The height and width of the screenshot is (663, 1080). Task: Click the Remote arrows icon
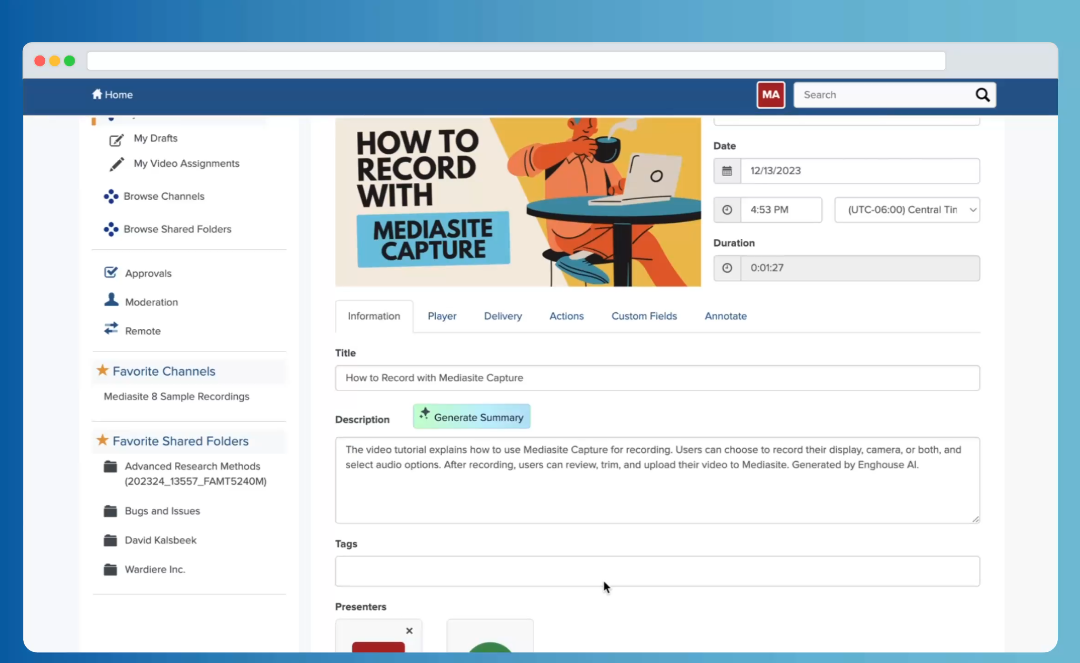[111, 328]
